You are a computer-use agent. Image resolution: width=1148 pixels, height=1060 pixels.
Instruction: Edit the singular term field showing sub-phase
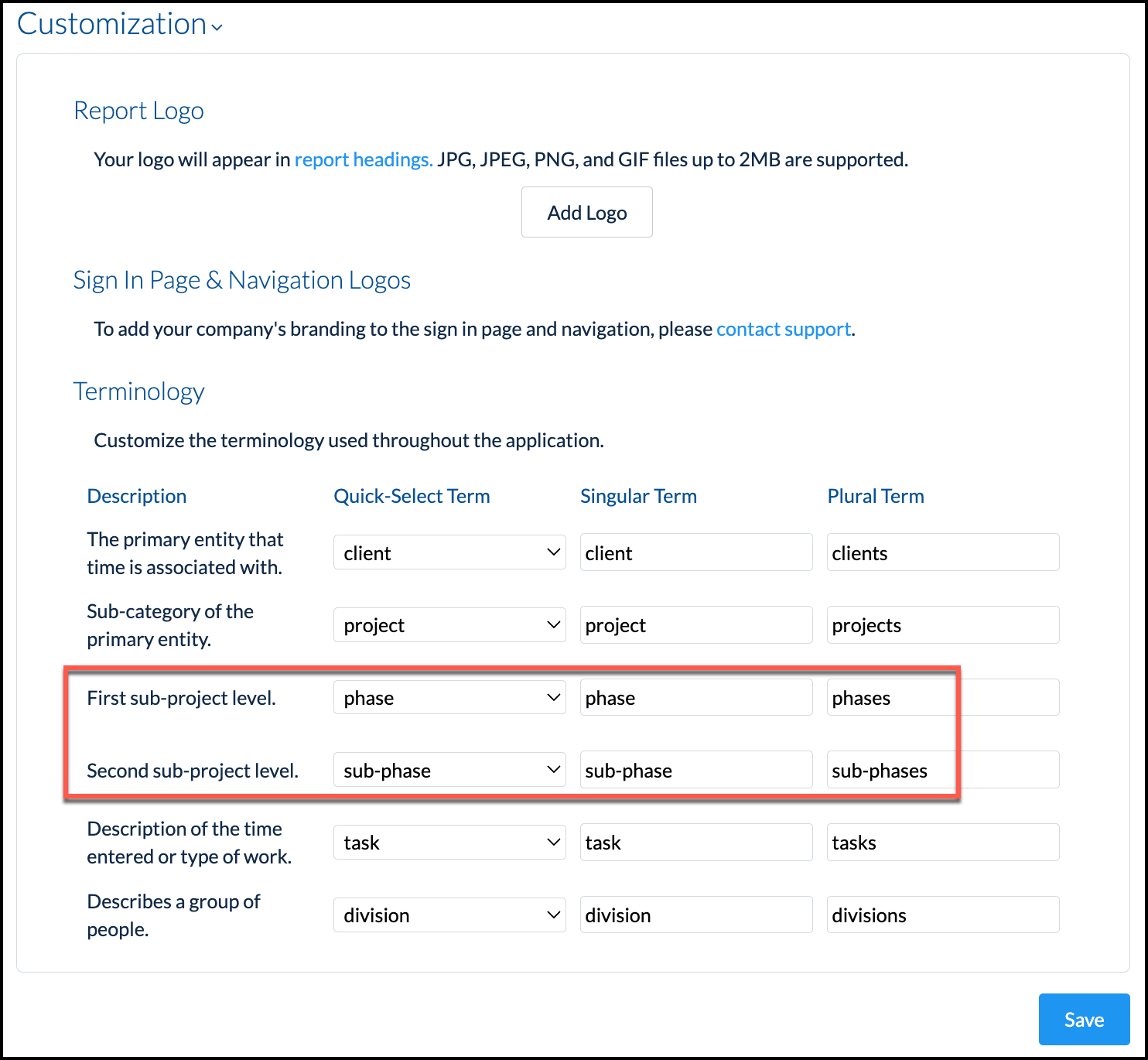coord(695,769)
